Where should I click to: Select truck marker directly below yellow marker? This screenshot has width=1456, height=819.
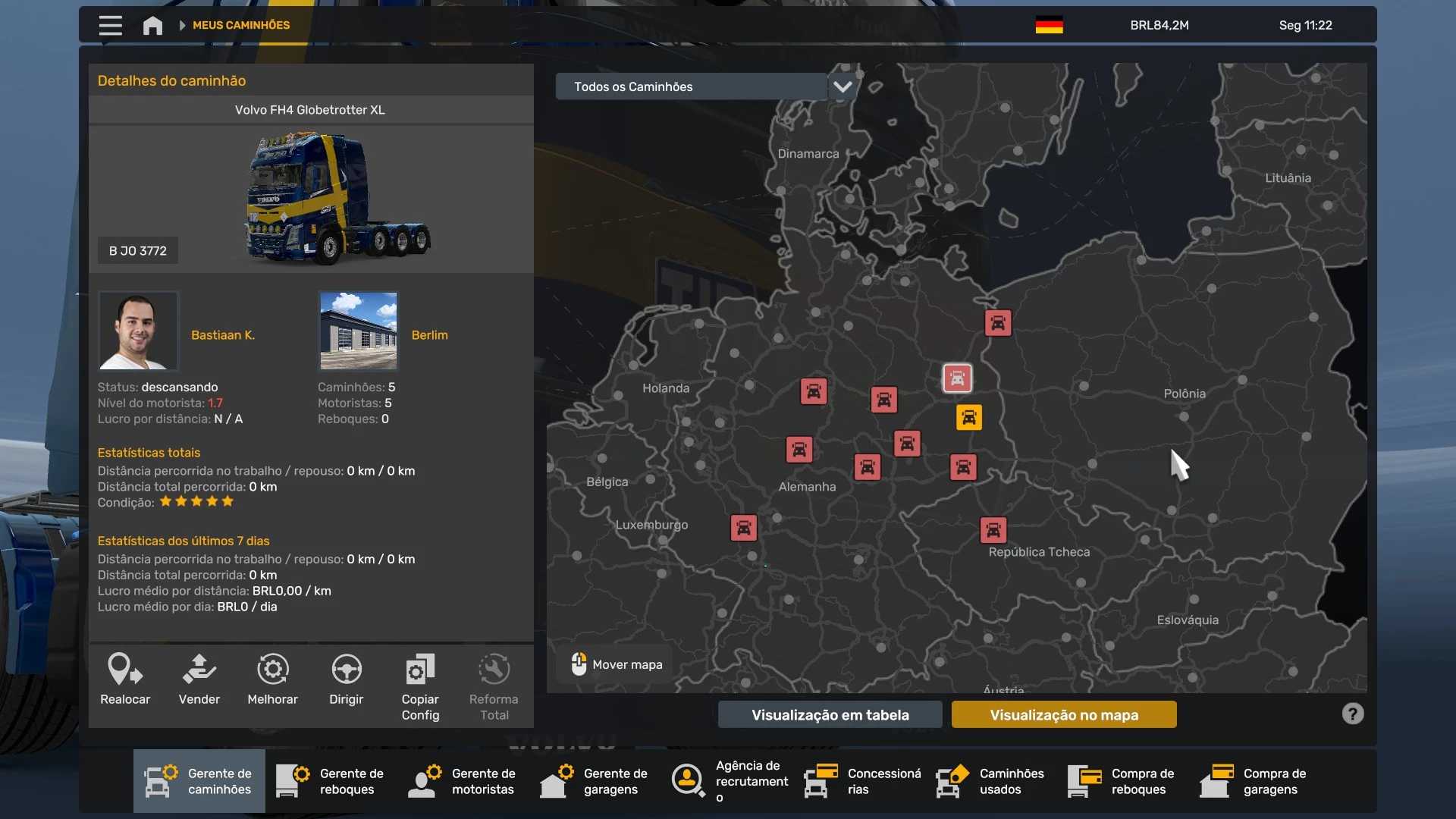coord(963,467)
